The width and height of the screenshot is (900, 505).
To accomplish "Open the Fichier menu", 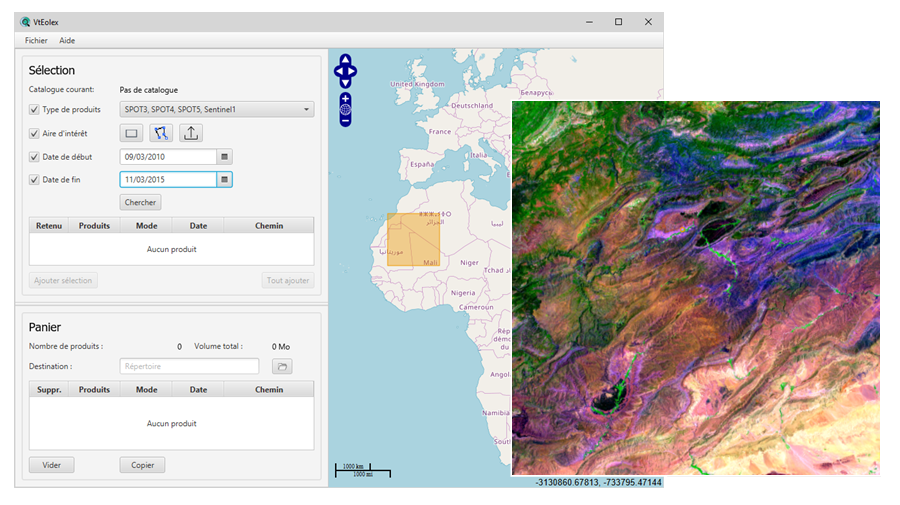I will (x=36, y=40).
